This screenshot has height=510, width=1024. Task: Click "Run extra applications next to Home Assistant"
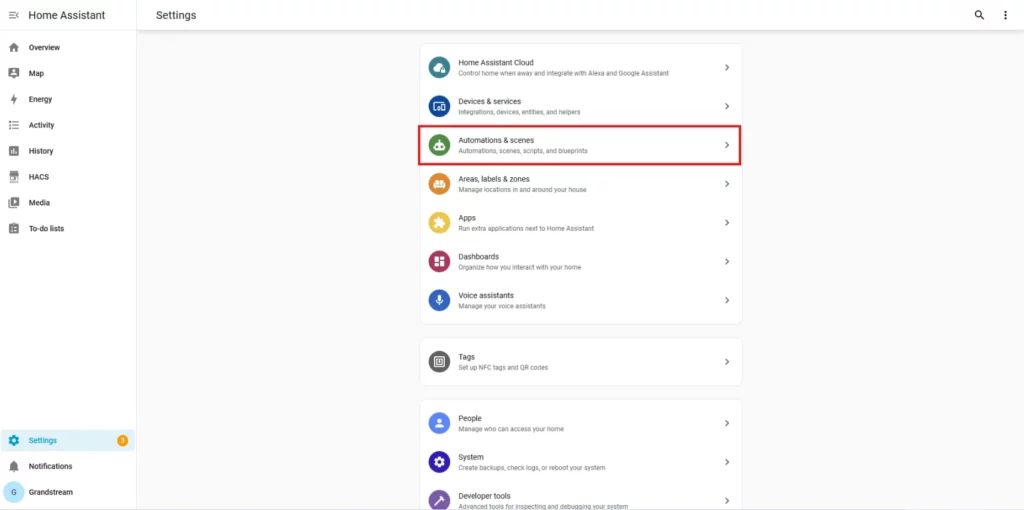526,229
